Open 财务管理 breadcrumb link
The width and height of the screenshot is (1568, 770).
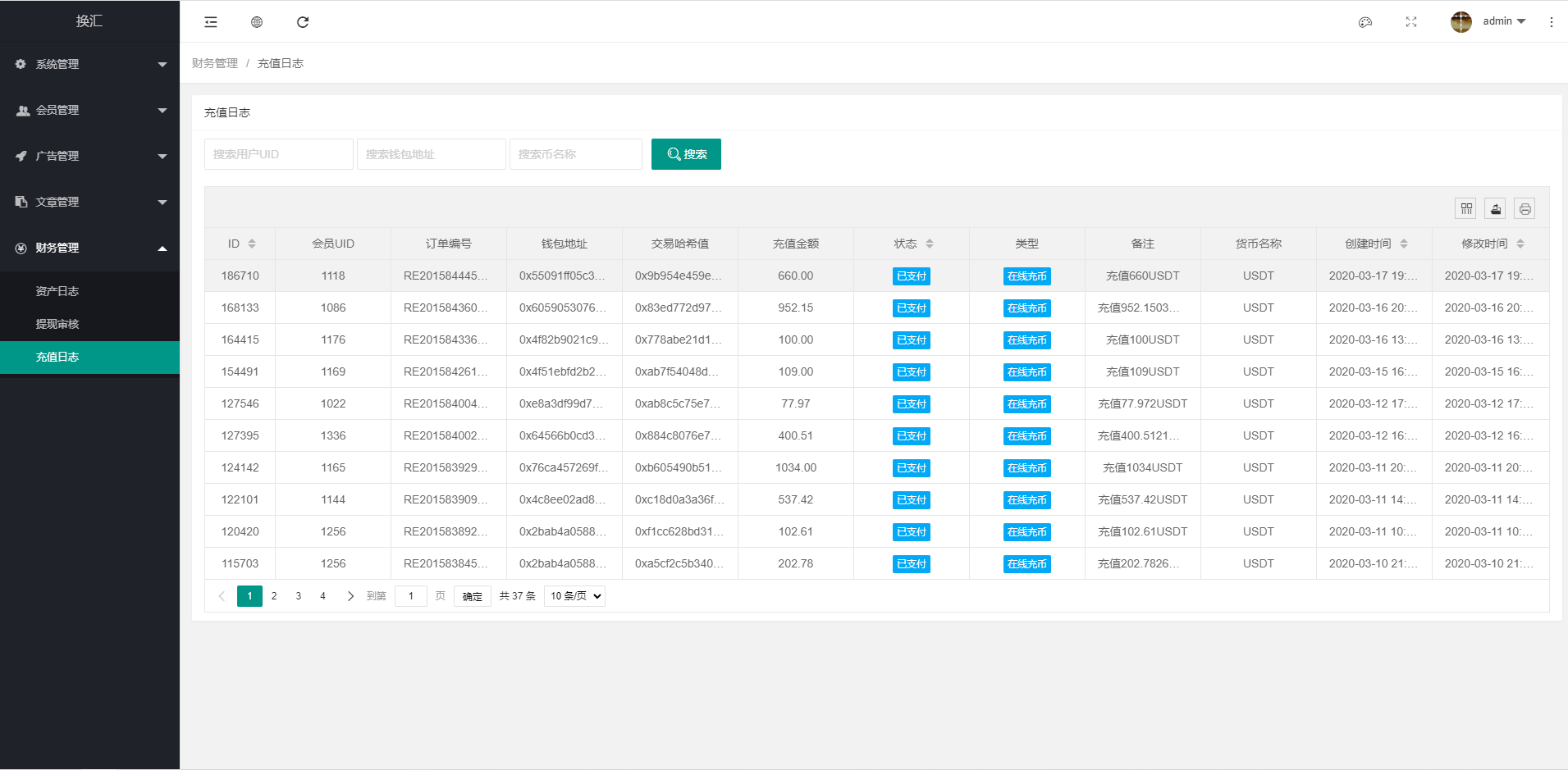pos(214,62)
